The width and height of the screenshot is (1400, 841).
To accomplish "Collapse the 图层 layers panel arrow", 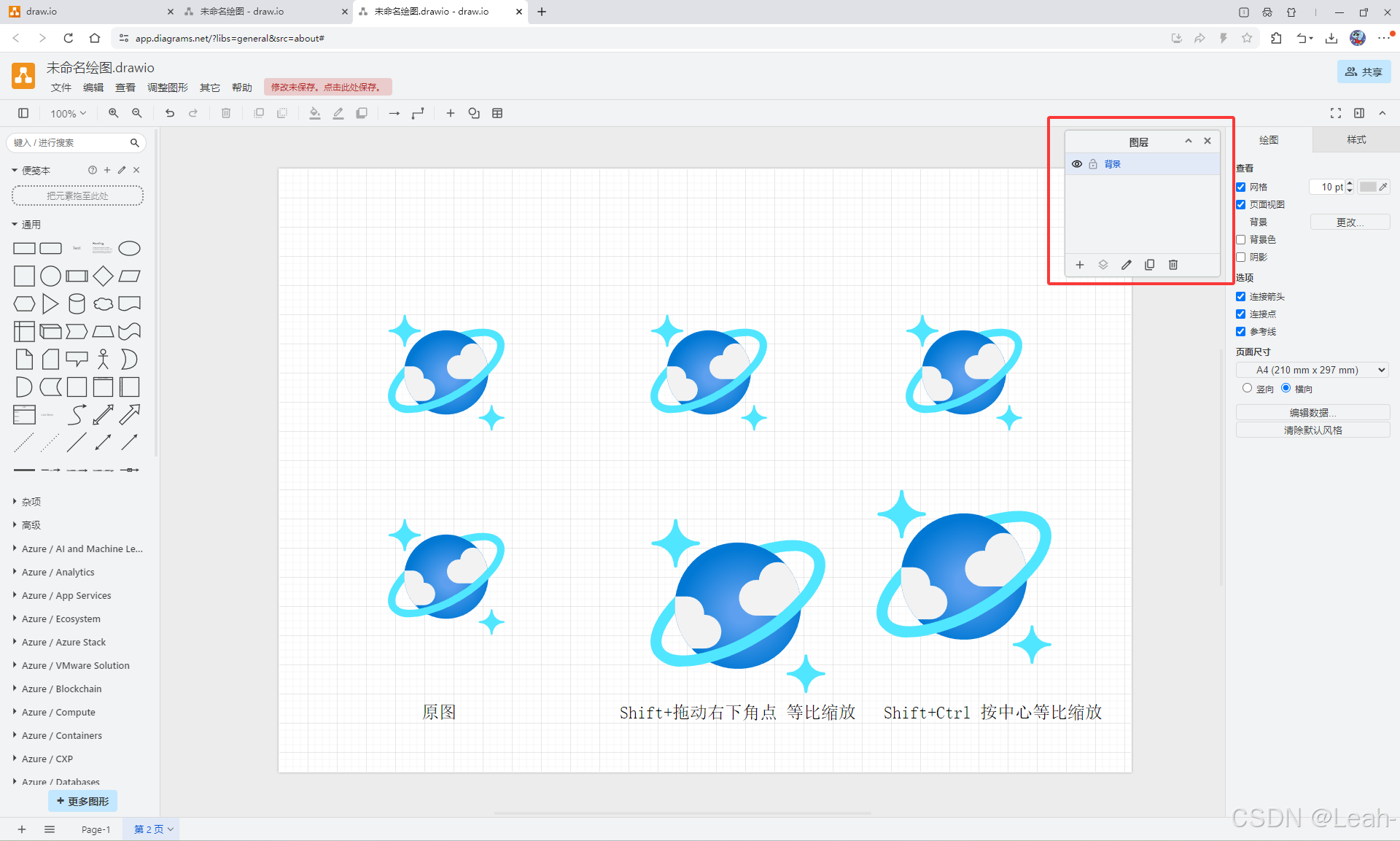I will click(1189, 142).
